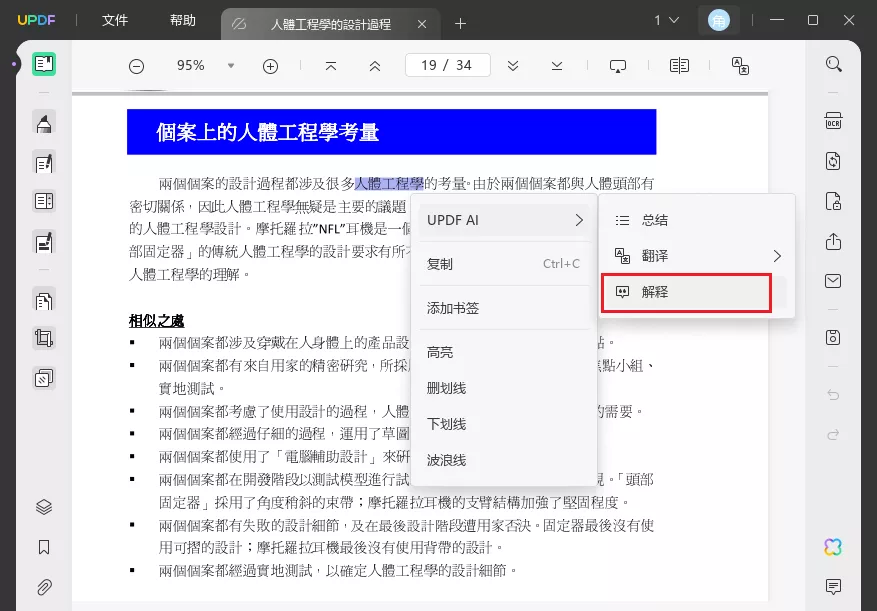Expand the UPDF AI submenu
The height and width of the screenshot is (611, 877).
(504, 220)
